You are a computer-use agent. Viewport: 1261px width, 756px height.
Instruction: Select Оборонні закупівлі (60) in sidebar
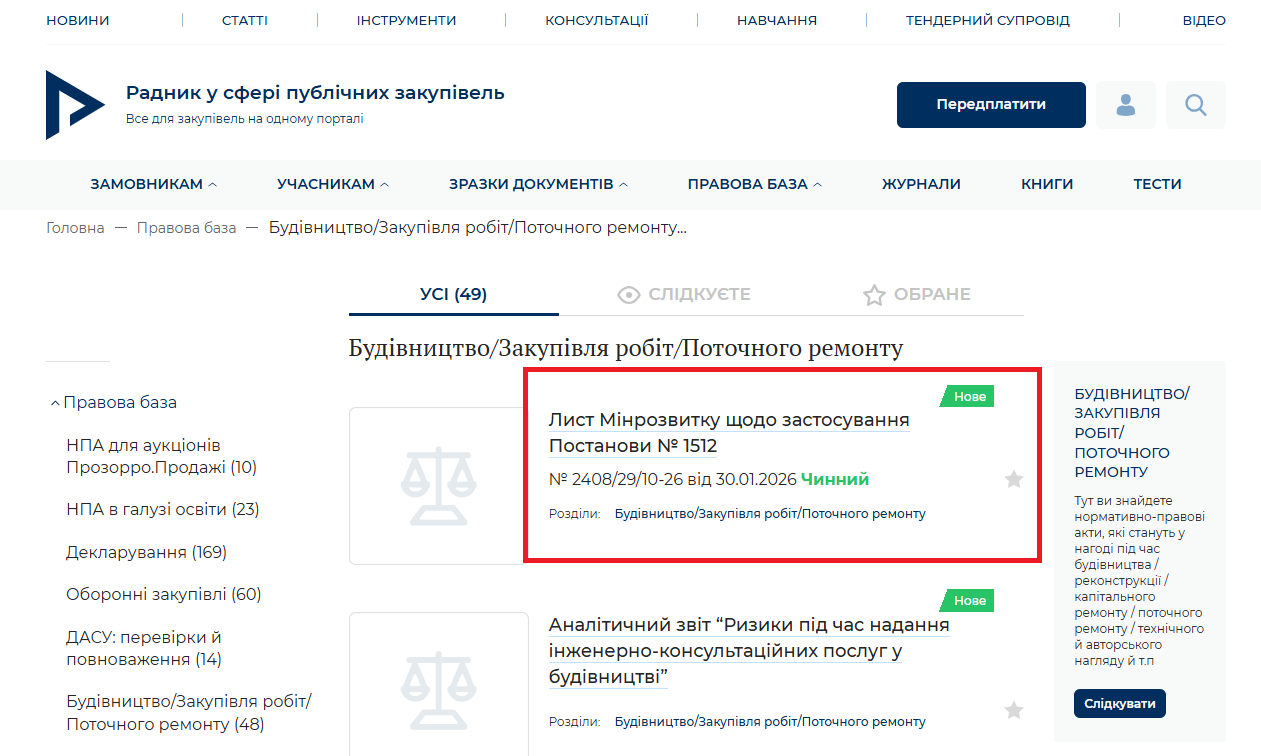point(163,595)
